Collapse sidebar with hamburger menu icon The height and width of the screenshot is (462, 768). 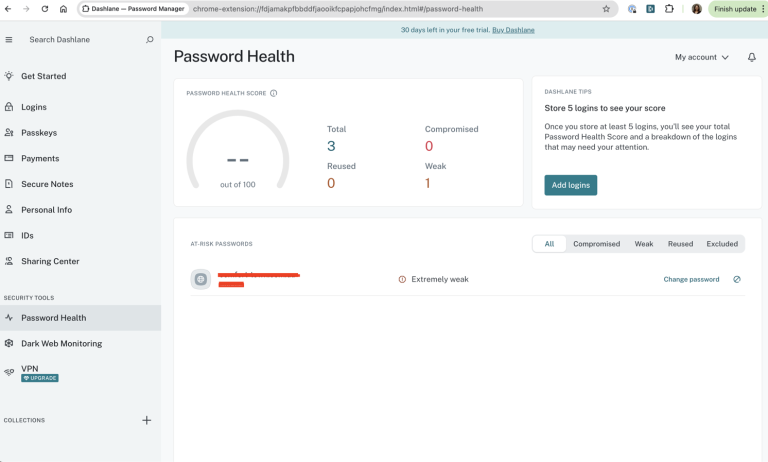[9, 40]
